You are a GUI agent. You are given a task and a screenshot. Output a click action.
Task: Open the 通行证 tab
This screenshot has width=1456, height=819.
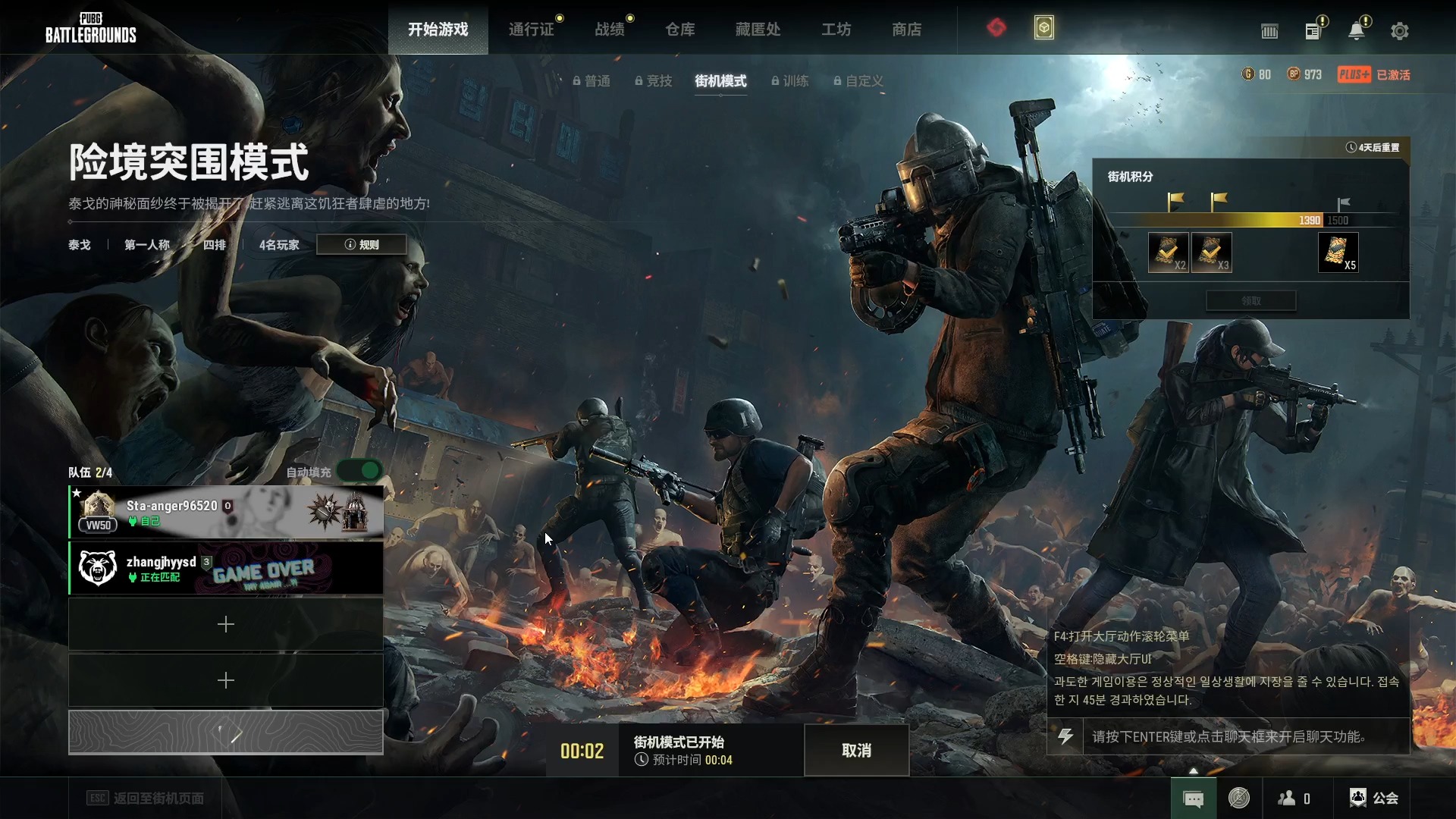[x=531, y=30]
